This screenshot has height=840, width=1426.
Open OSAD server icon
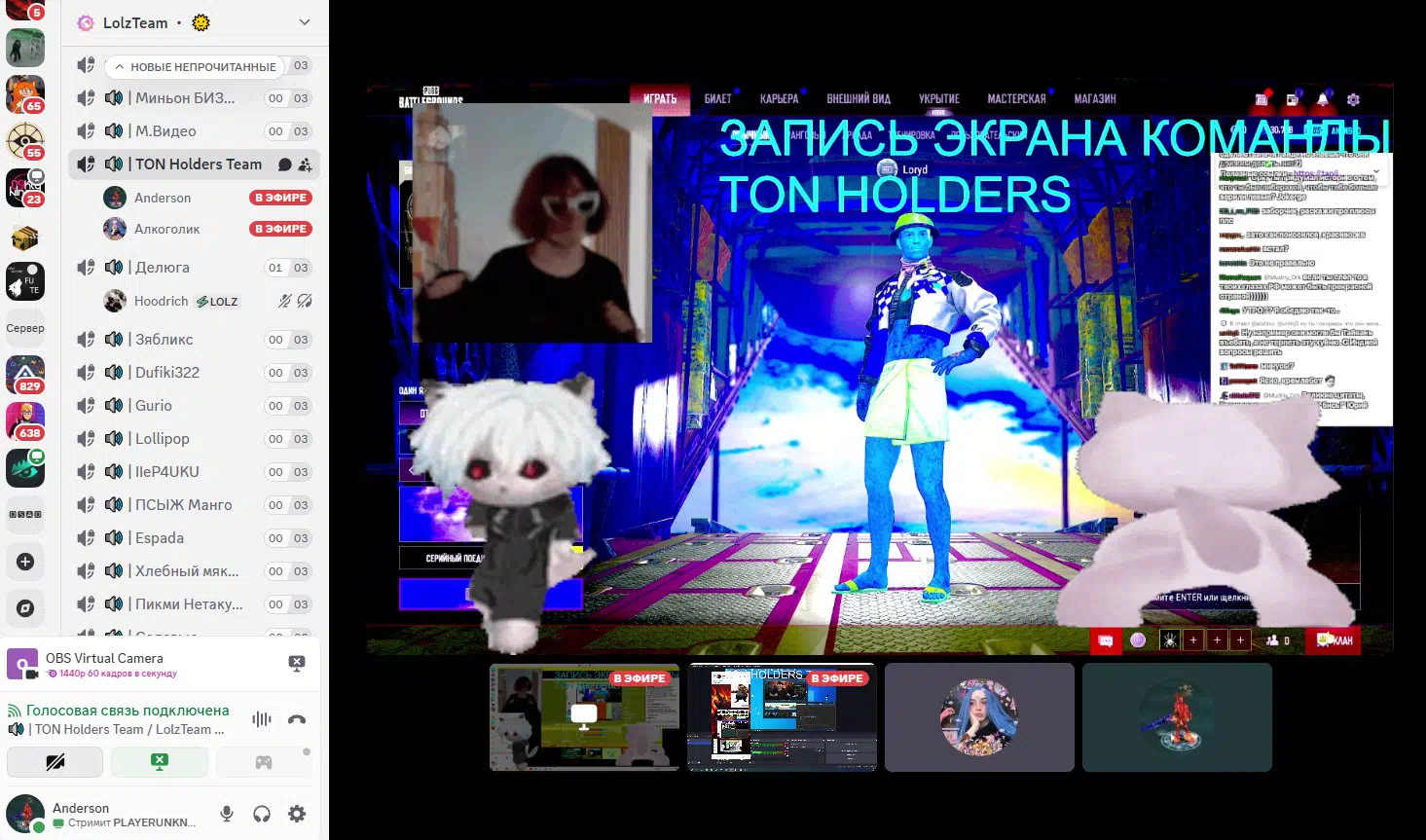tap(25, 515)
